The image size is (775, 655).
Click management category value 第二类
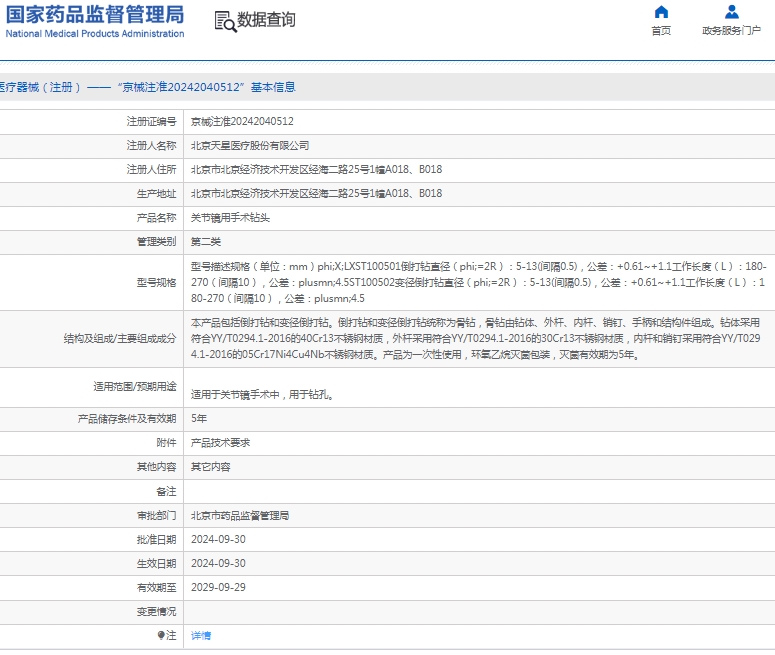pyautogui.click(x=206, y=242)
